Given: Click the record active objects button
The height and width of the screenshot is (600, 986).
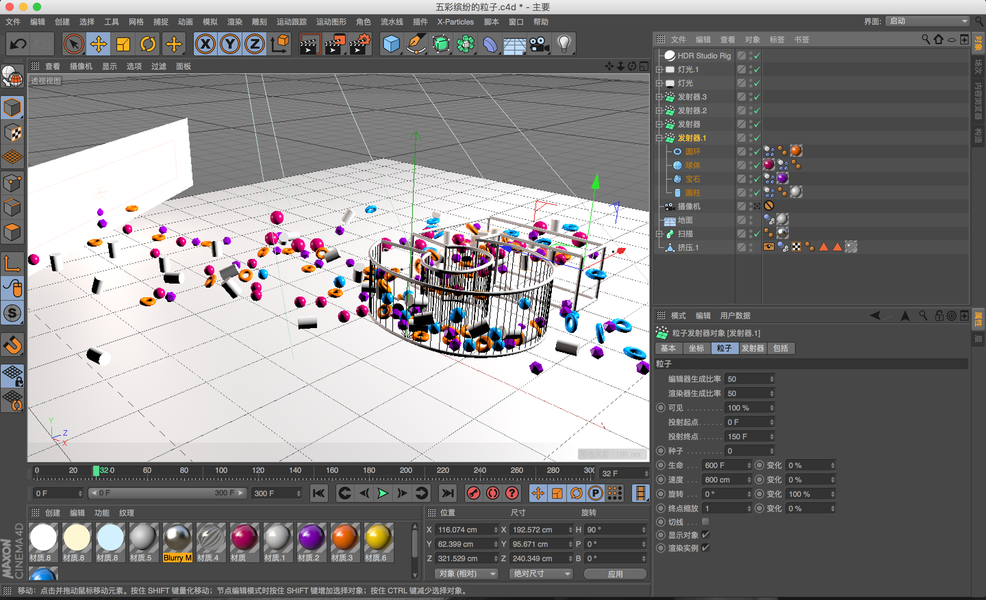Looking at the screenshot, I should pos(474,493).
